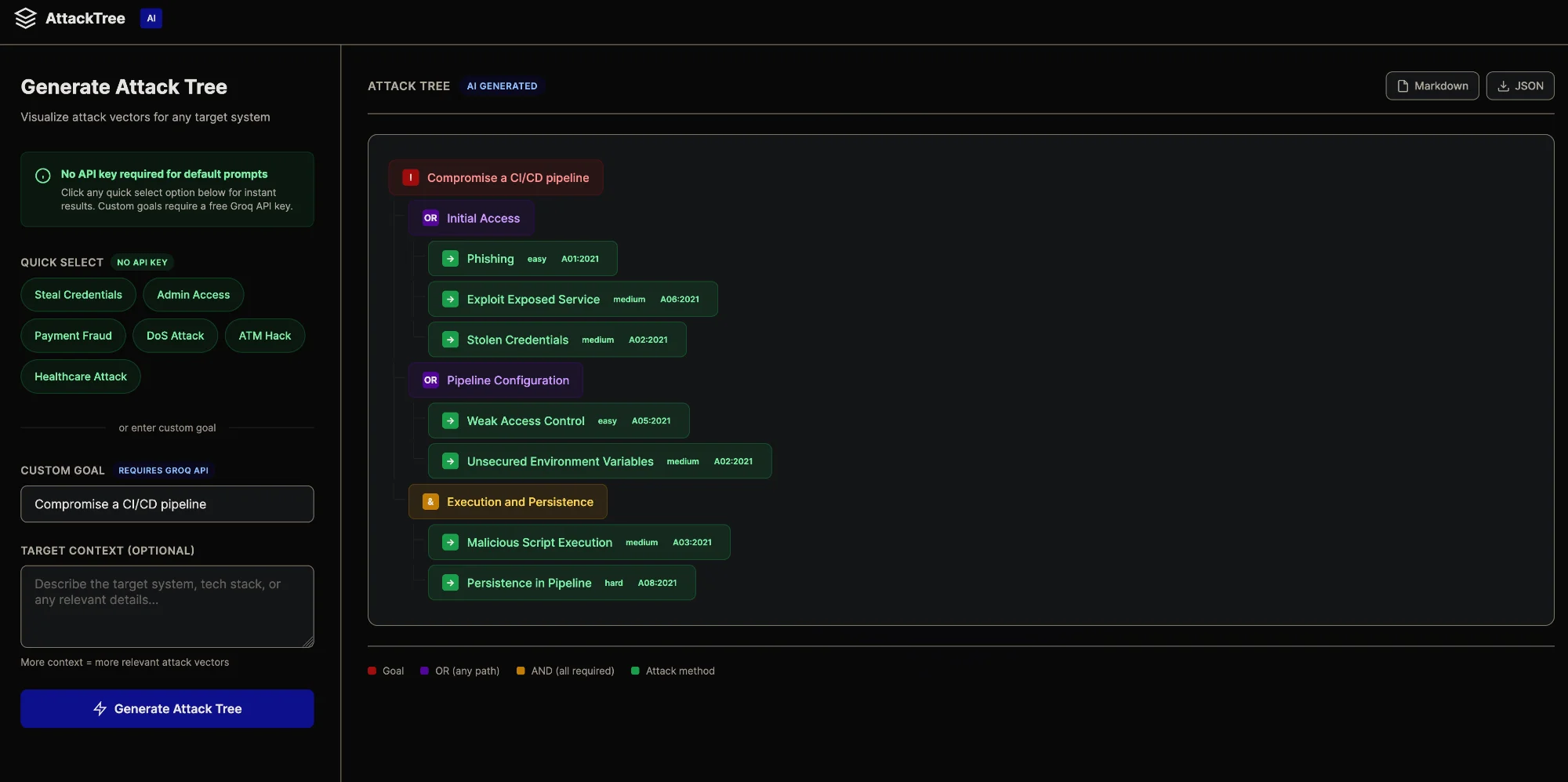1568x782 pixels.
Task: Select the Quick Select section header
Action: pyautogui.click(x=62, y=262)
